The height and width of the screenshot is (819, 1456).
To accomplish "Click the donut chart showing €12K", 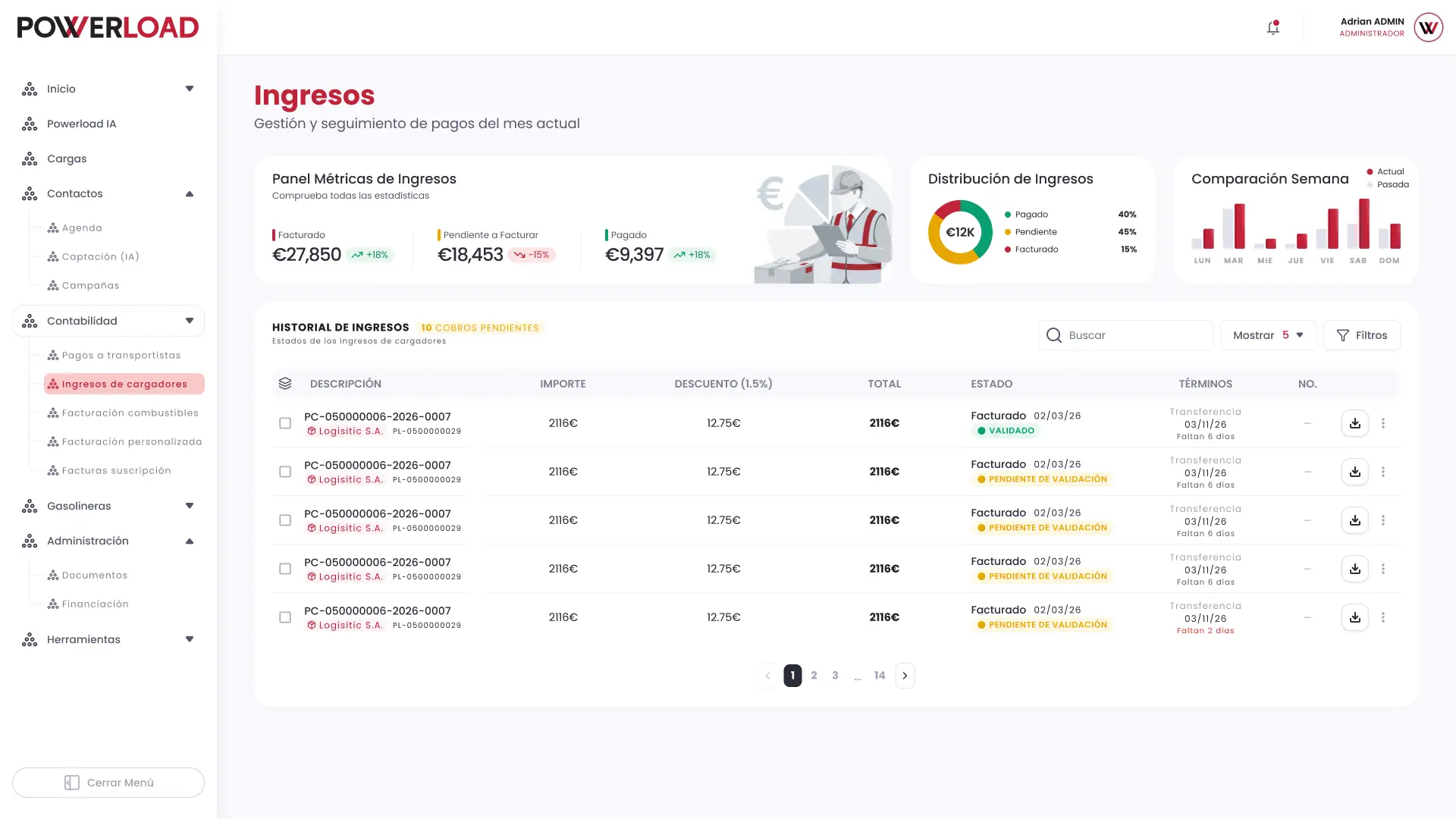I will pos(960,232).
